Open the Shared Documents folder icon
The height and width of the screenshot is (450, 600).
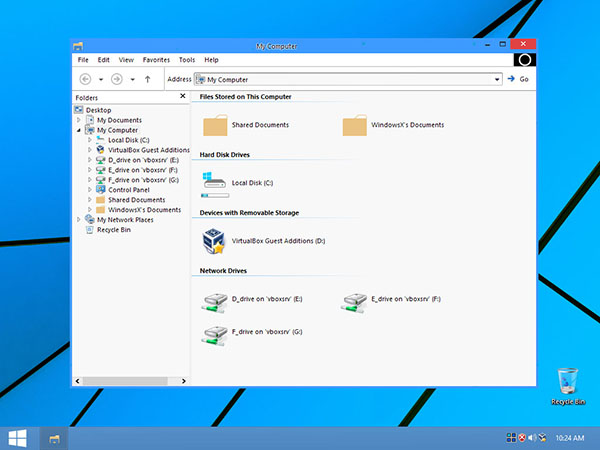215,125
